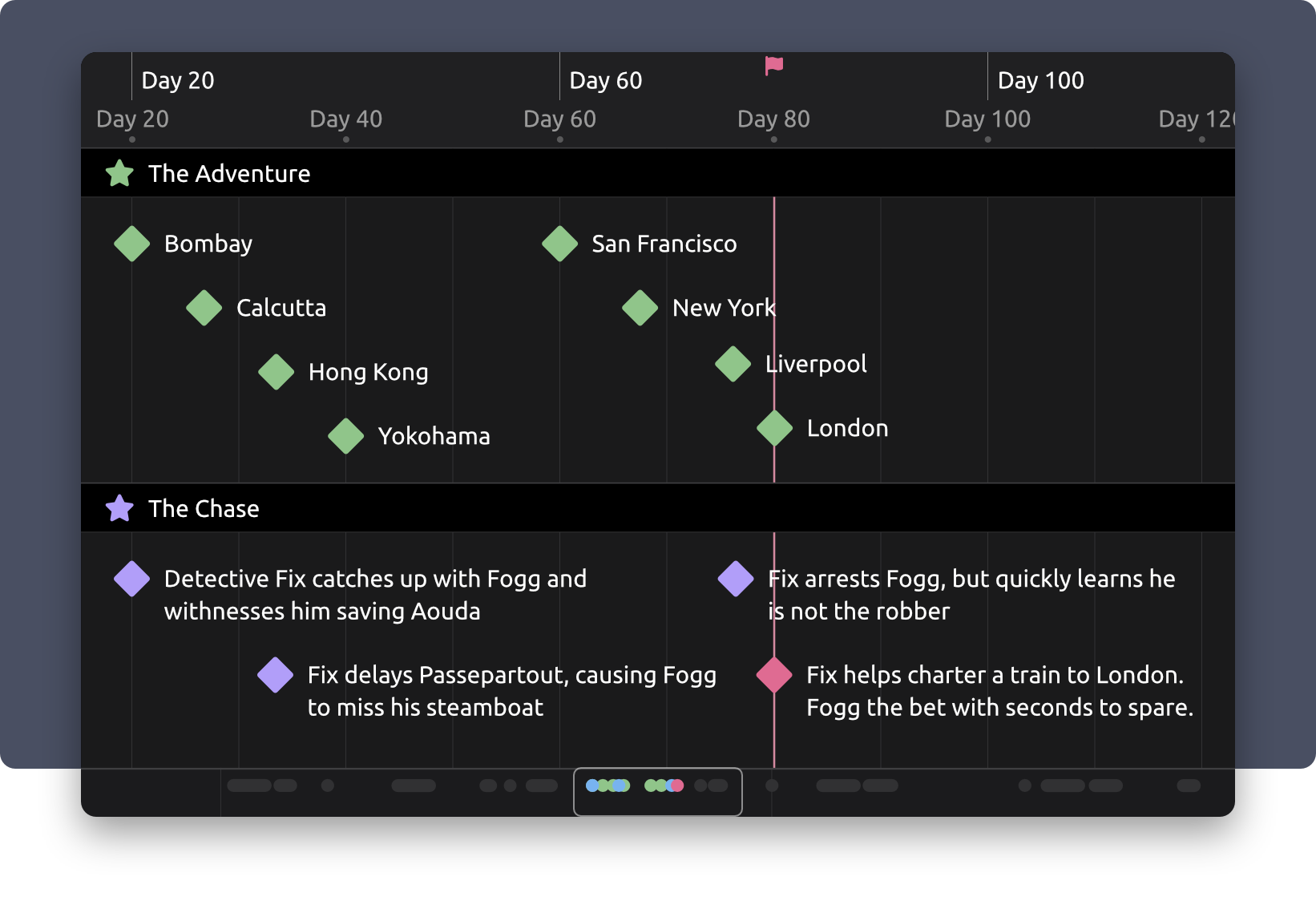Select the Calcutta milestone diamond

click(x=203, y=307)
